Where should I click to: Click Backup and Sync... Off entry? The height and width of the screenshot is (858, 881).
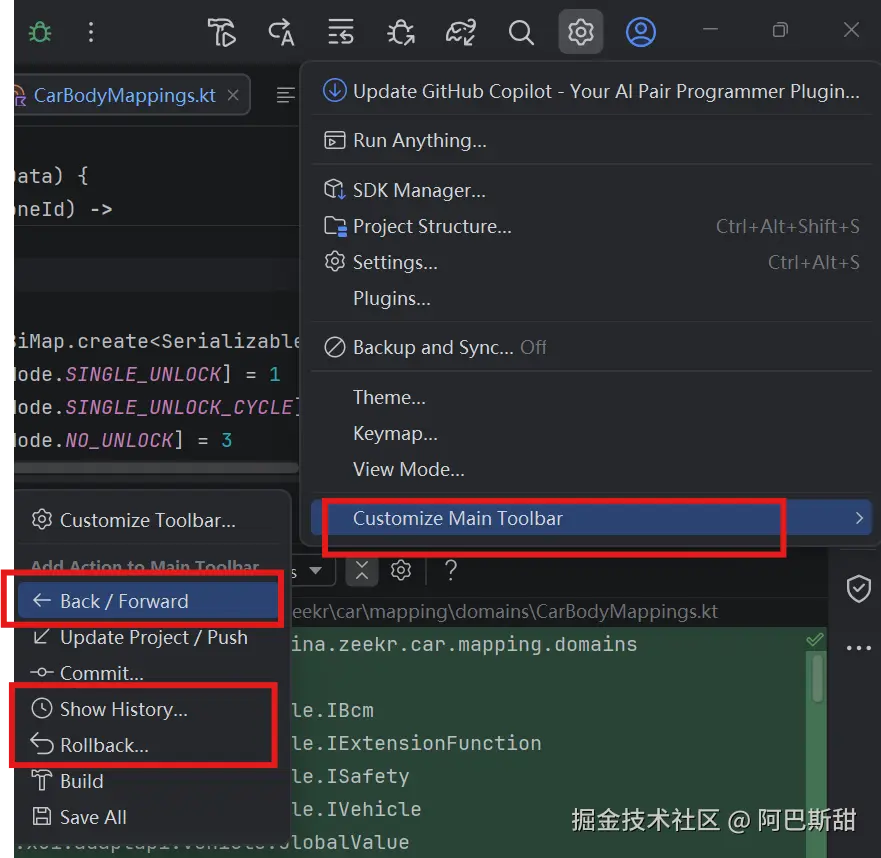591,347
